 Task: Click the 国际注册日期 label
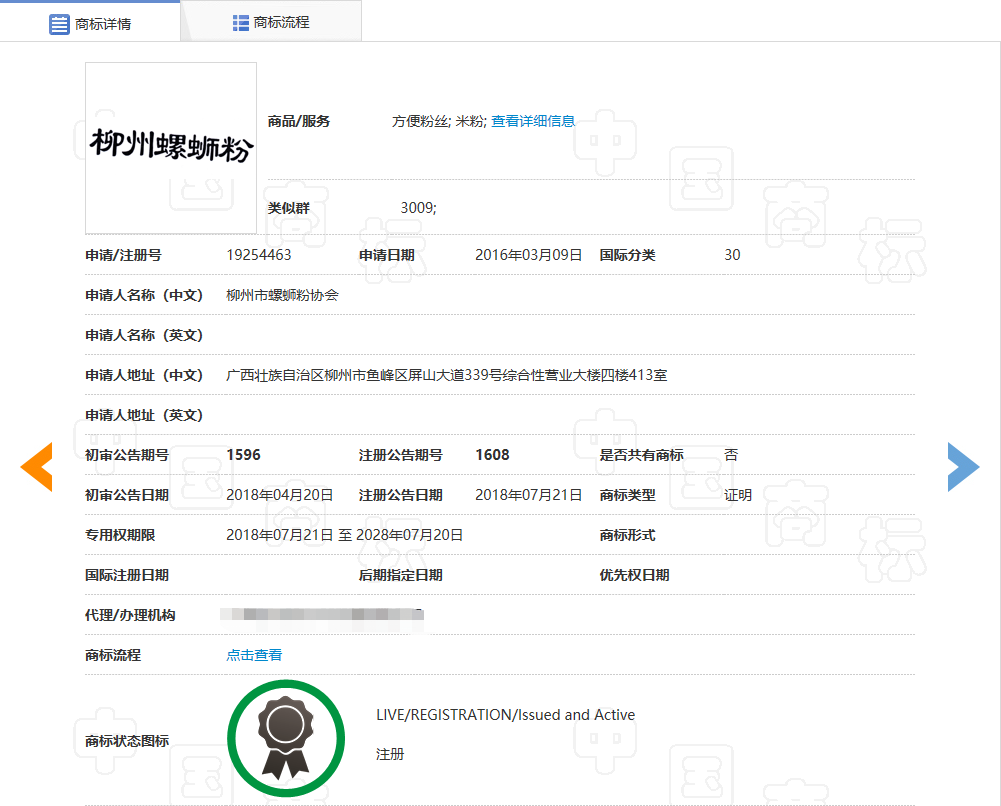(127, 575)
